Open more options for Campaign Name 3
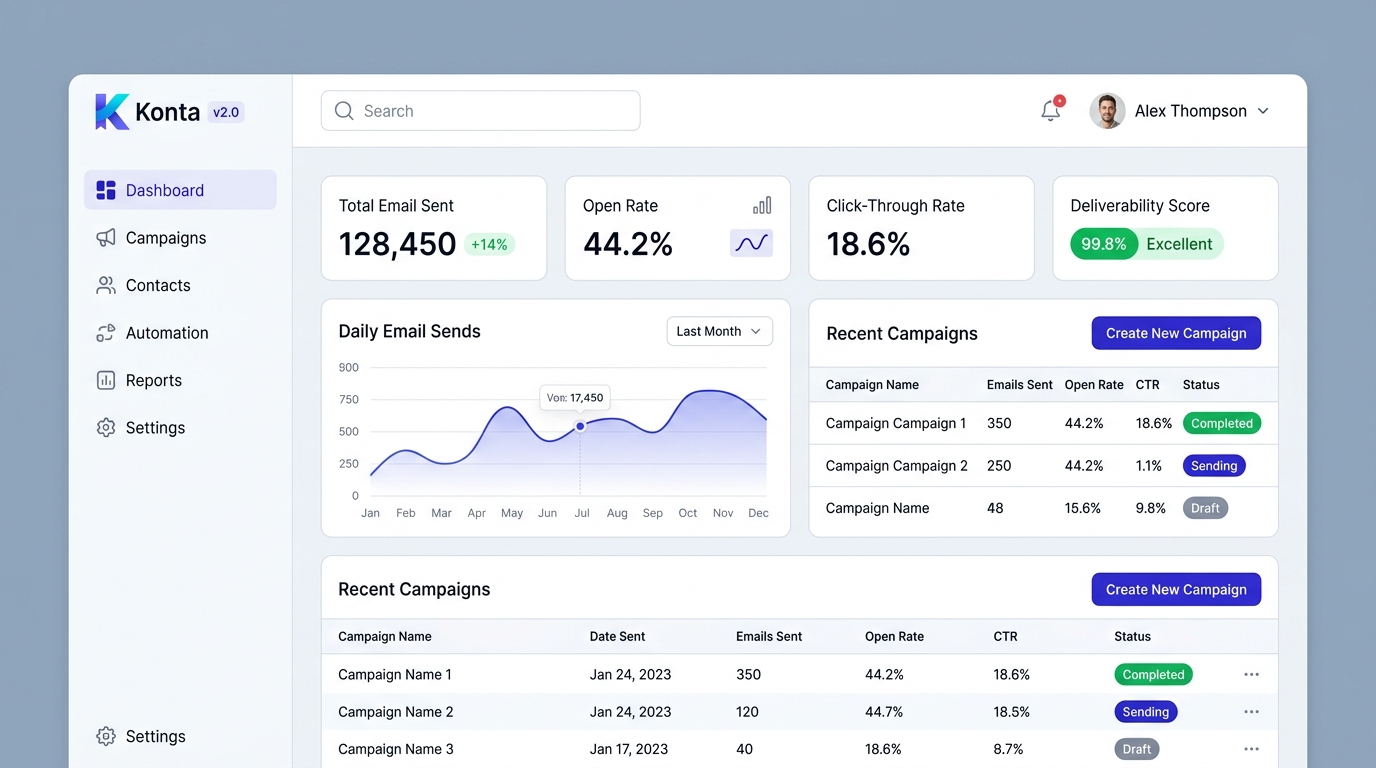 point(1251,749)
